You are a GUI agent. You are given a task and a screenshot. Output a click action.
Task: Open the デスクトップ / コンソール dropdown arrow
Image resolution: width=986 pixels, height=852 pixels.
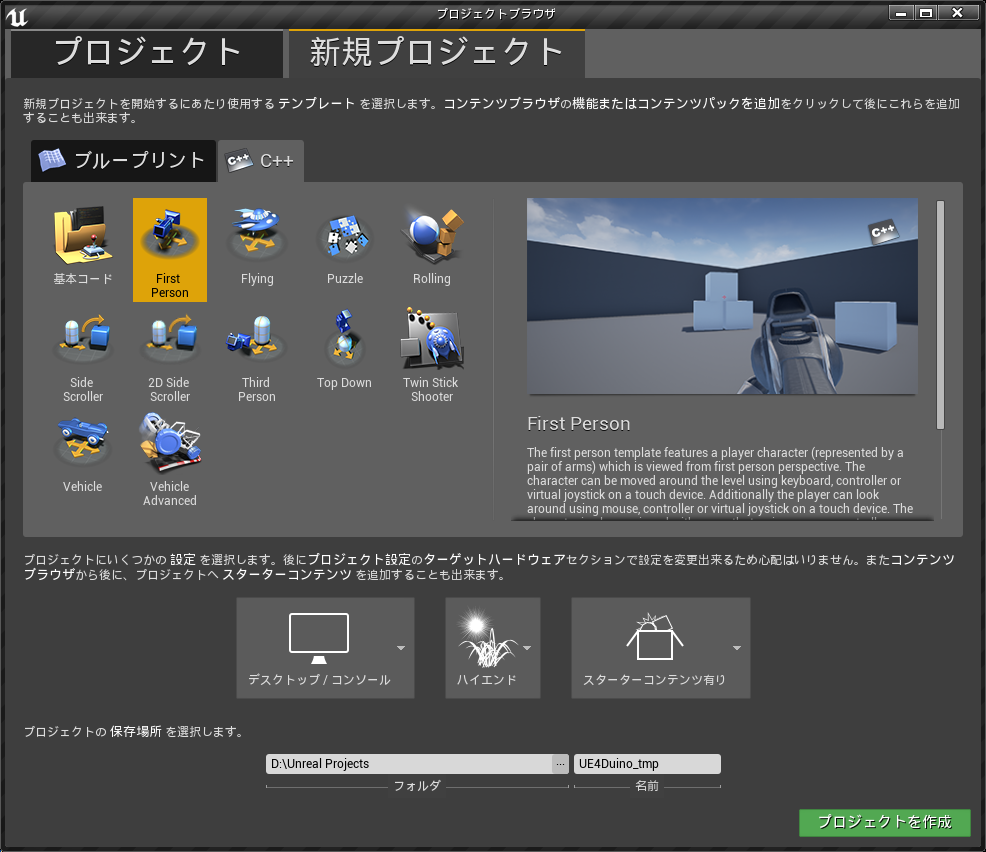[401, 648]
